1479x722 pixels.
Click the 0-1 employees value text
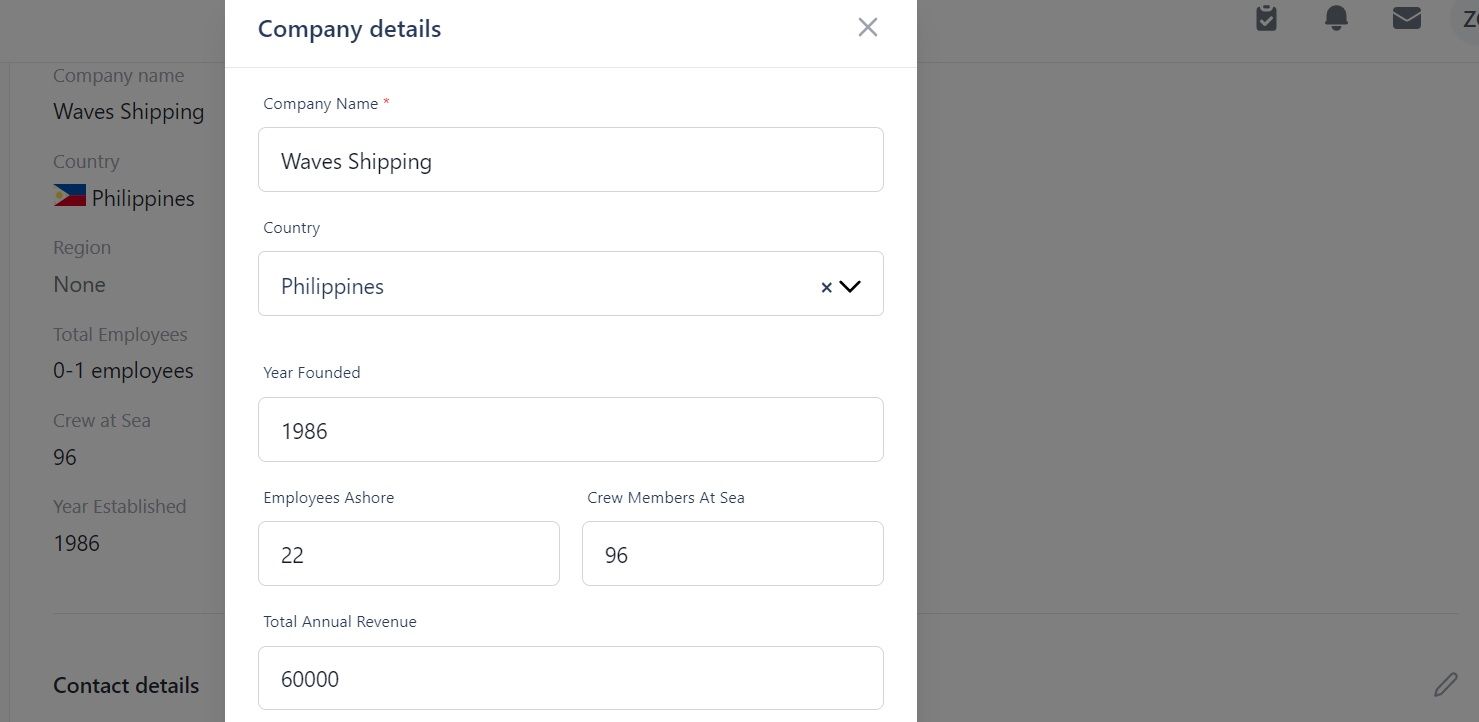[x=123, y=371]
